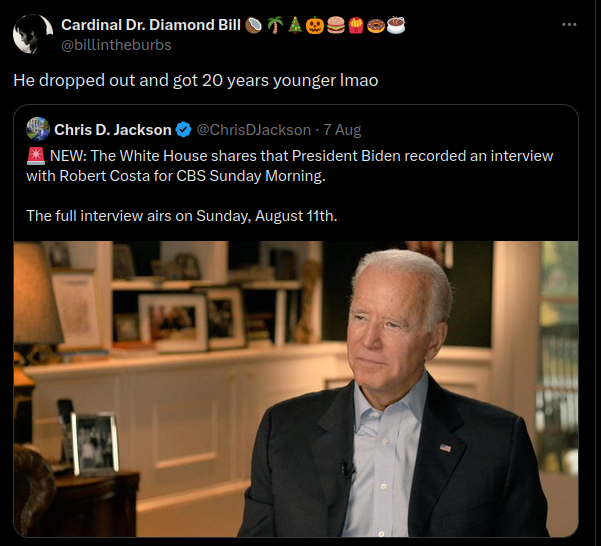The width and height of the screenshot is (601, 546).
Task: Click the "He dropped out" tweet text
Action: pos(195,80)
